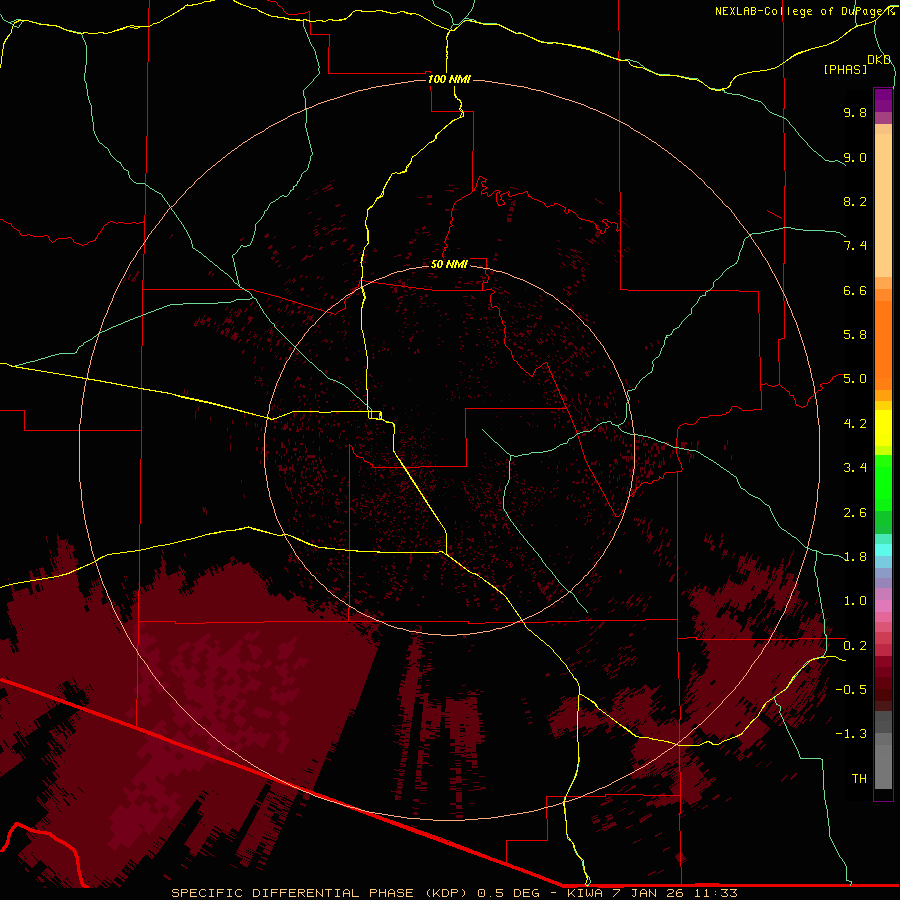Image resolution: width=900 pixels, height=900 pixels.
Task: Click the bright green color bar segment
Action: tap(883, 481)
